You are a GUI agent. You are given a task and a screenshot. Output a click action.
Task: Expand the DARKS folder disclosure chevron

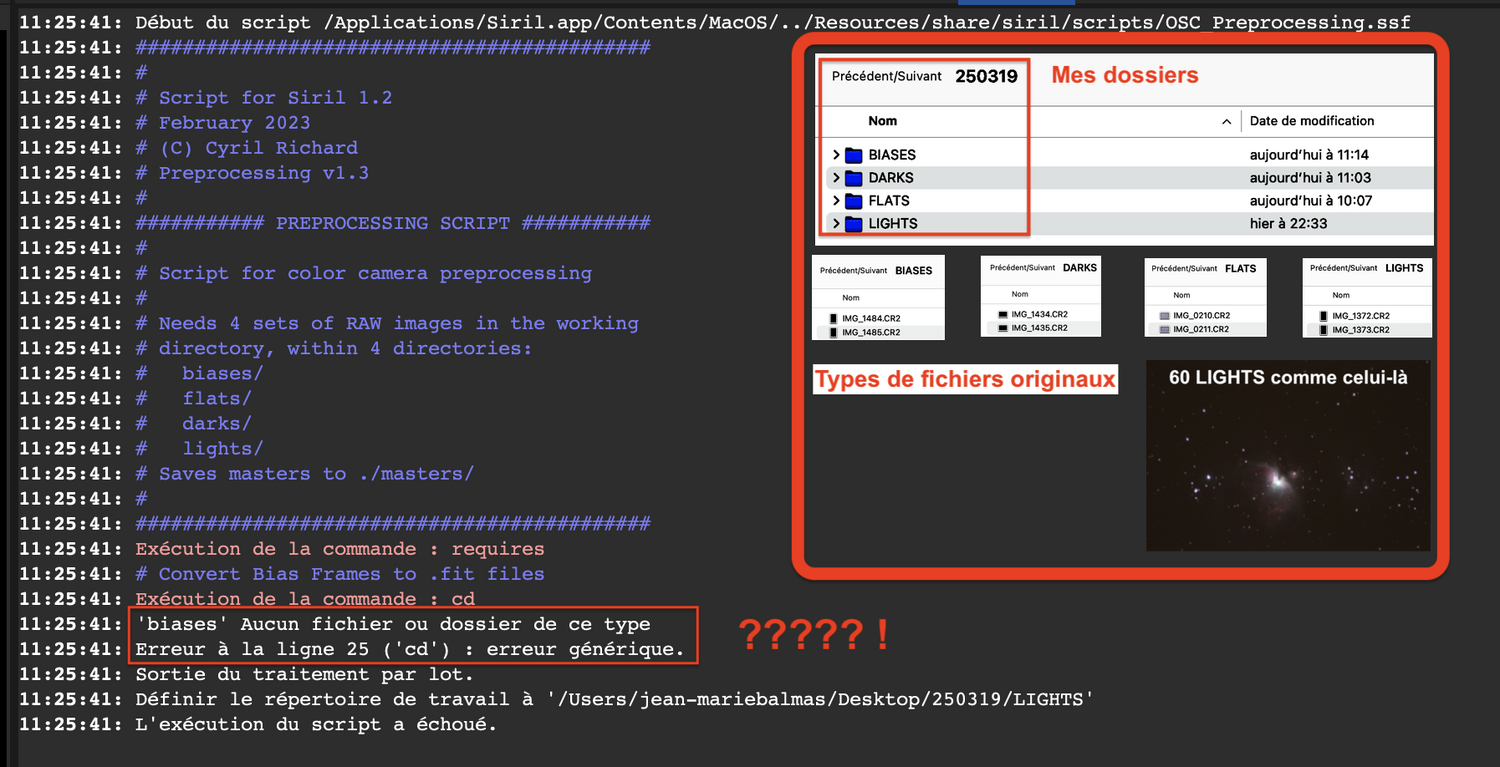[835, 178]
